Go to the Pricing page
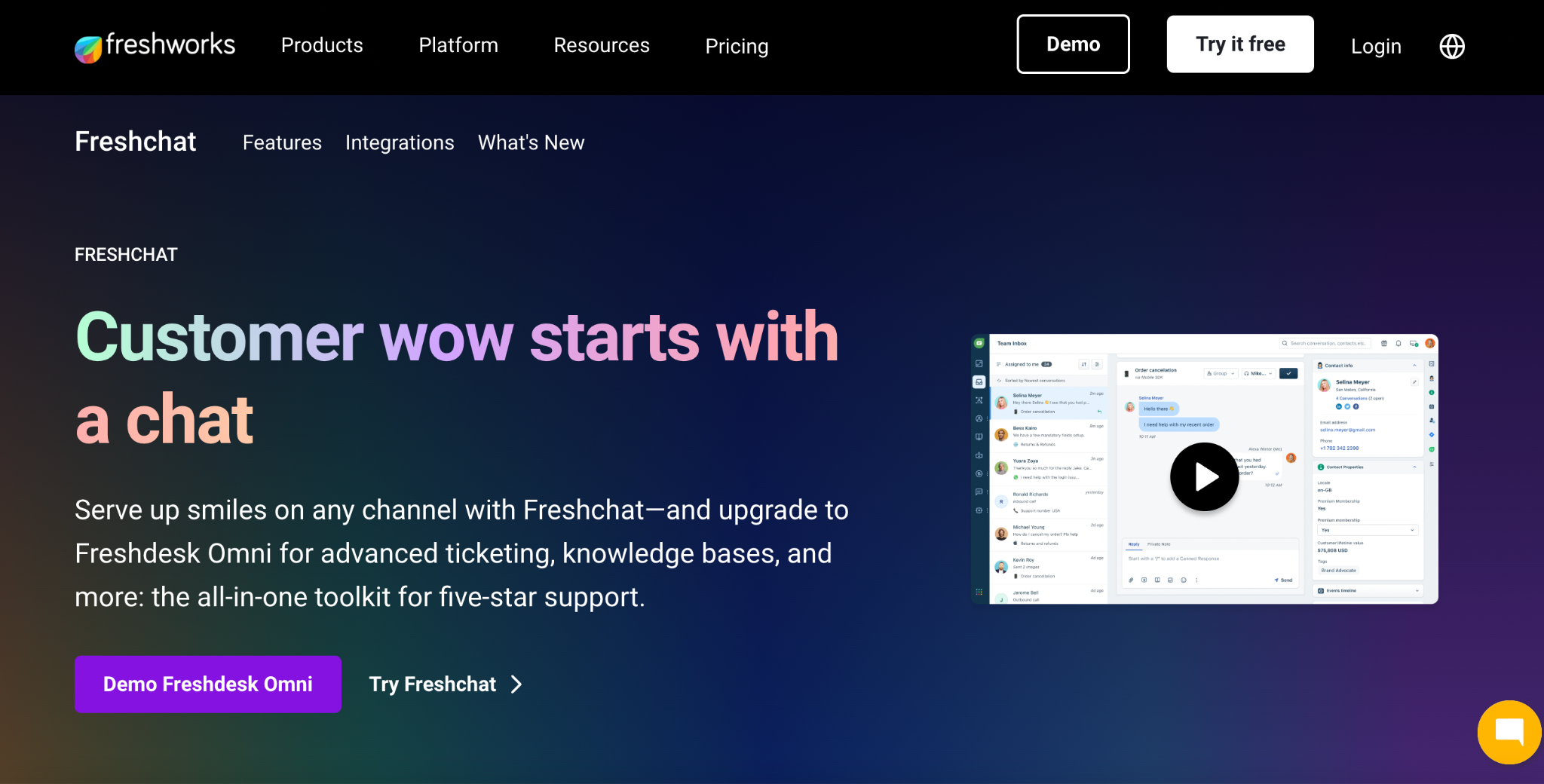Screen dimensions: 1544x784 (737, 46)
